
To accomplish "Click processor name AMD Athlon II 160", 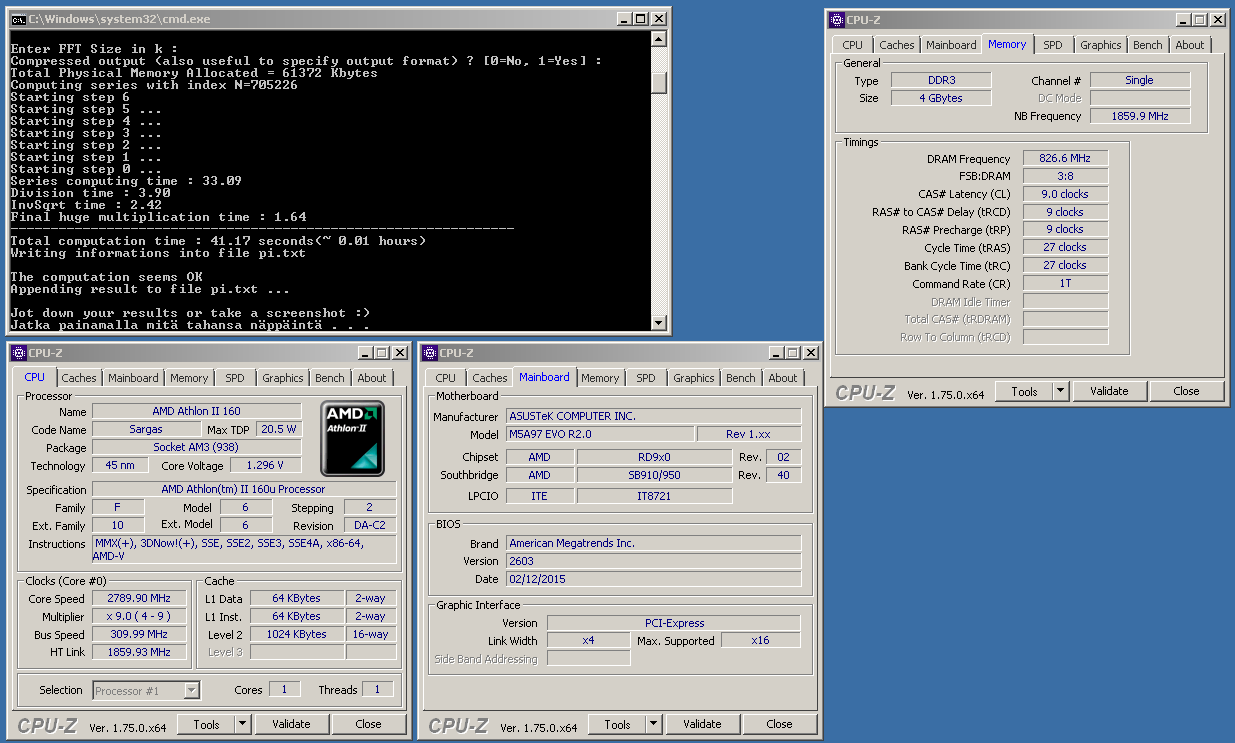I will coord(196,411).
